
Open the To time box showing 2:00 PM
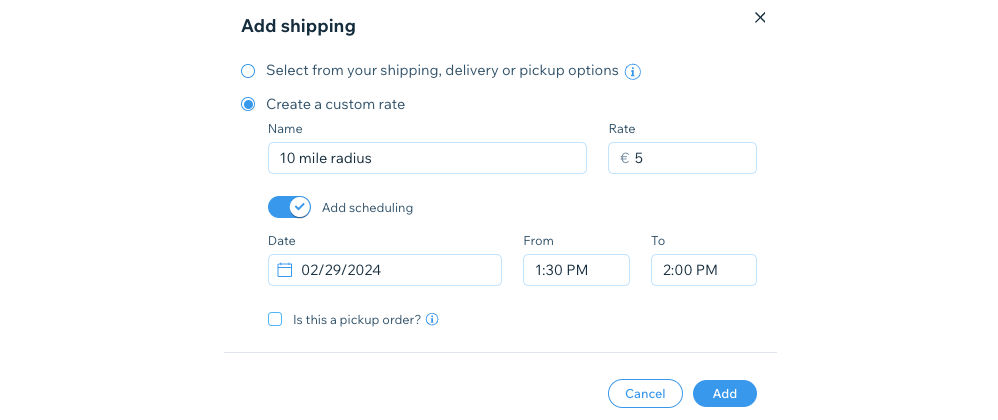pyautogui.click(x=703, y=270)
